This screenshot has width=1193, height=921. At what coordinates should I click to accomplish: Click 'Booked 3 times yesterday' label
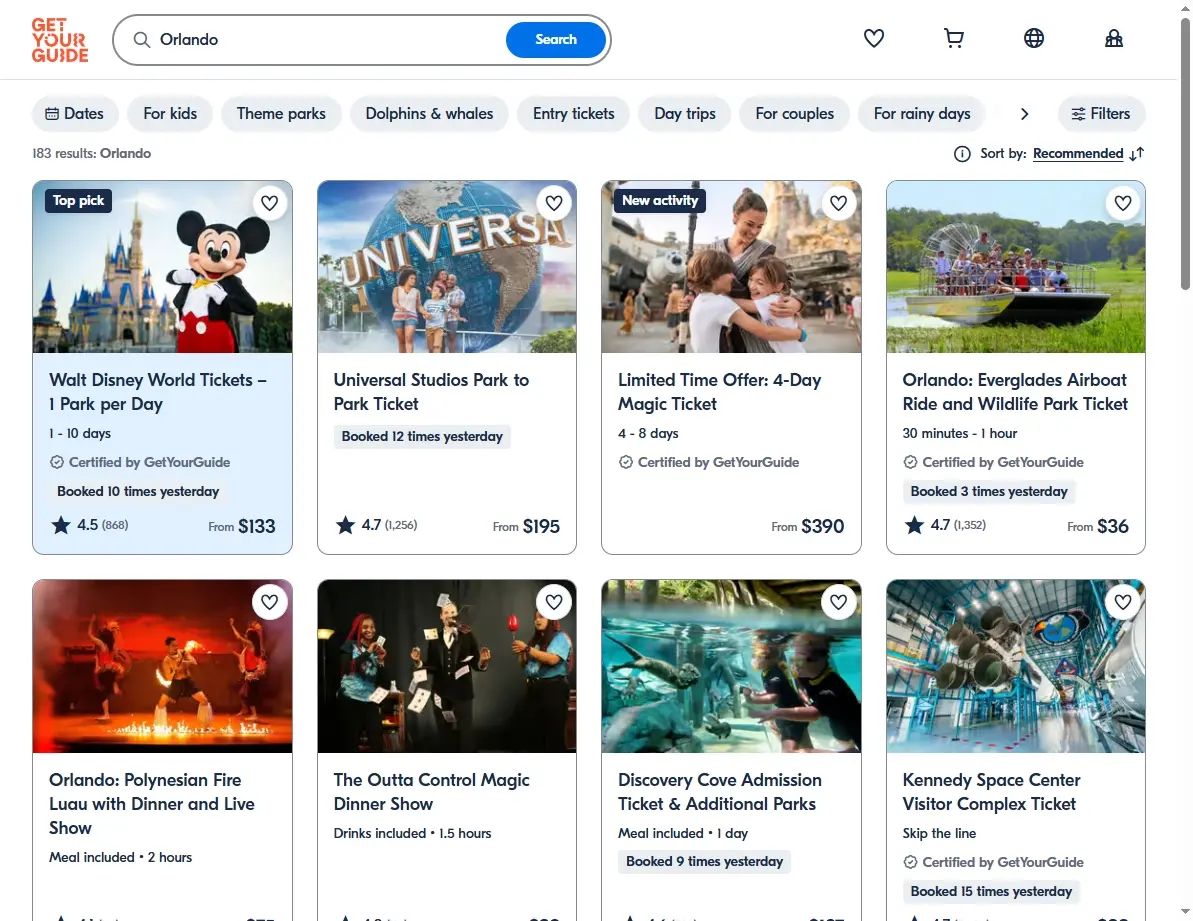(988, 491)
